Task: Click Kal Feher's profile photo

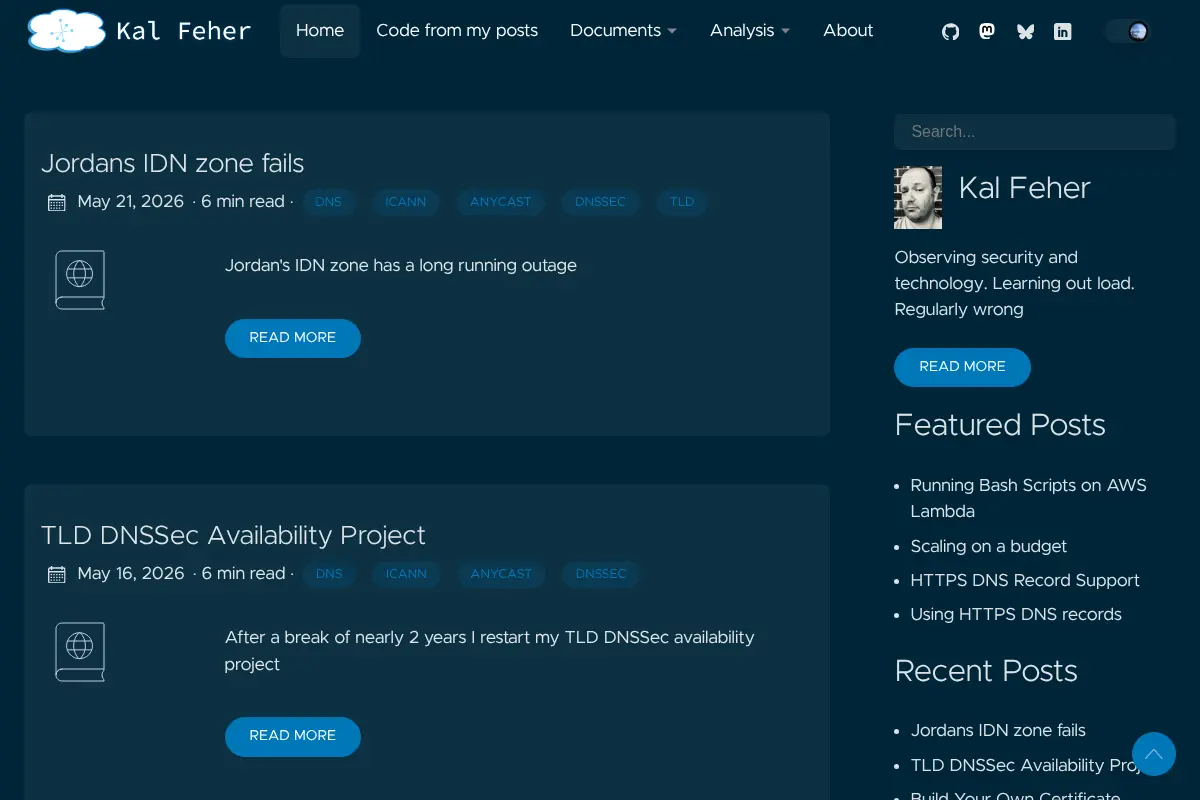Action: point(918,198)
